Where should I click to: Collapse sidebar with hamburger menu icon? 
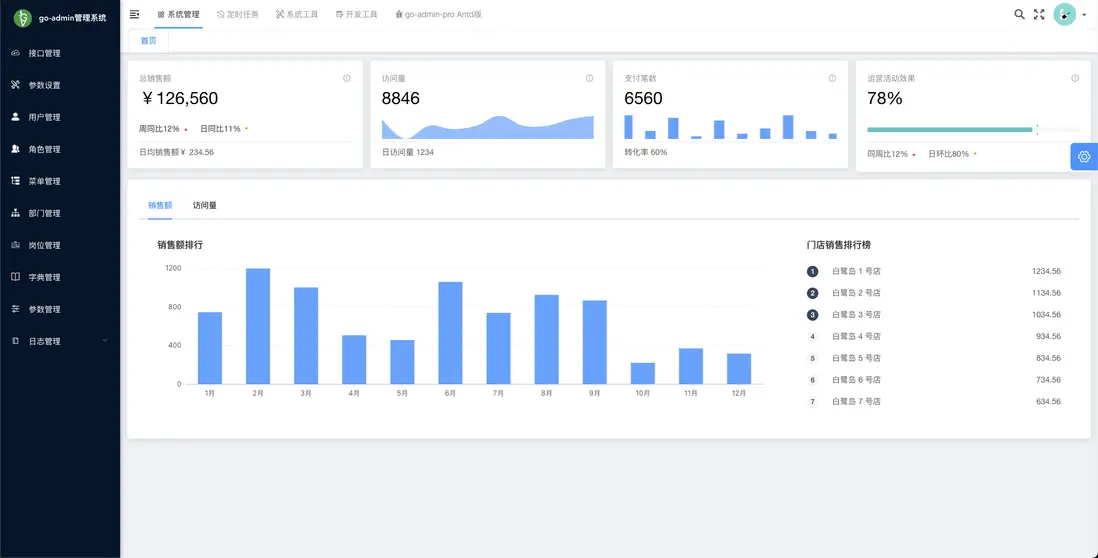coord(134,14)
